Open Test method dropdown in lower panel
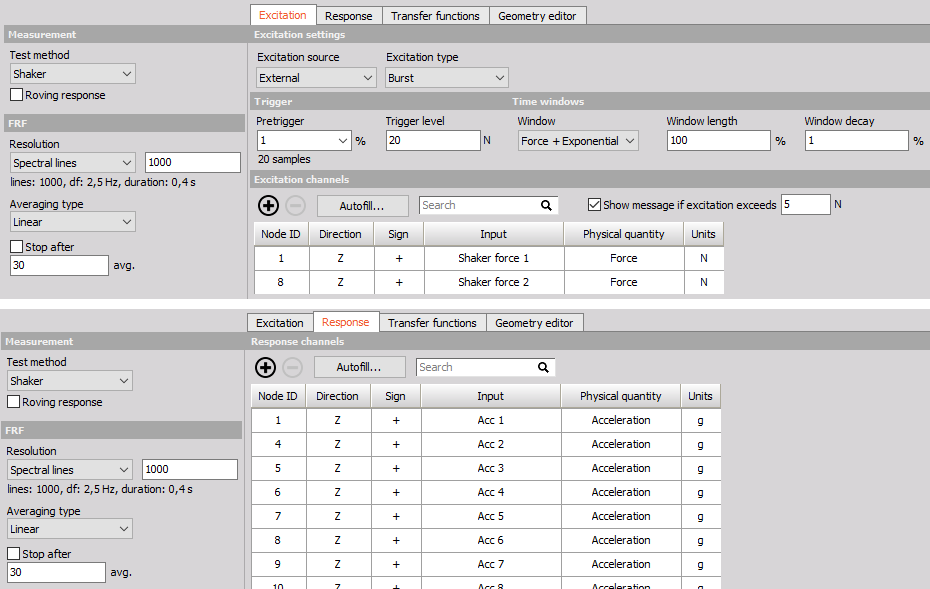The image size is (930, 589). pos(70,381)
